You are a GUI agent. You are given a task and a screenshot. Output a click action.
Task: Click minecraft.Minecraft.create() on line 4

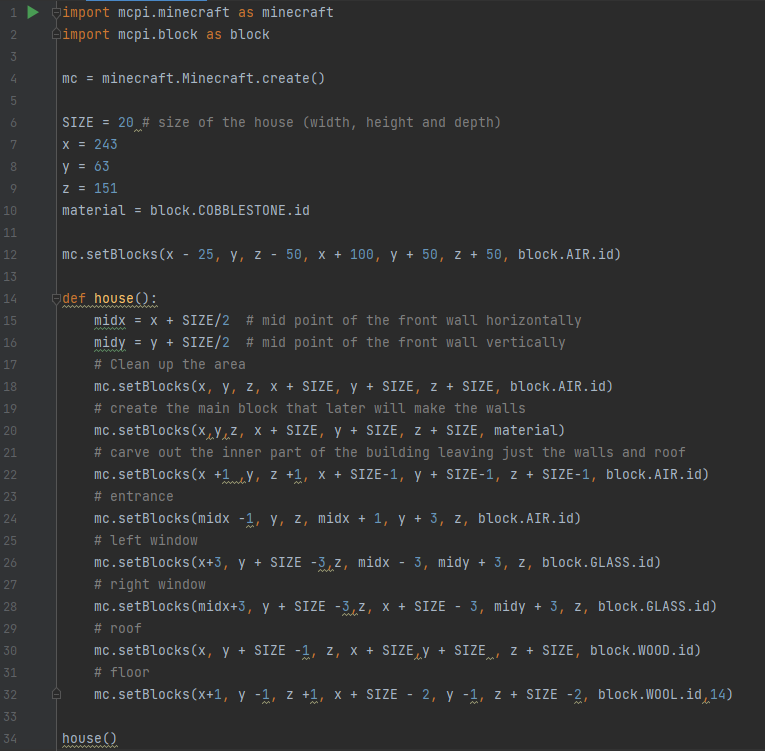coord(213,78)
